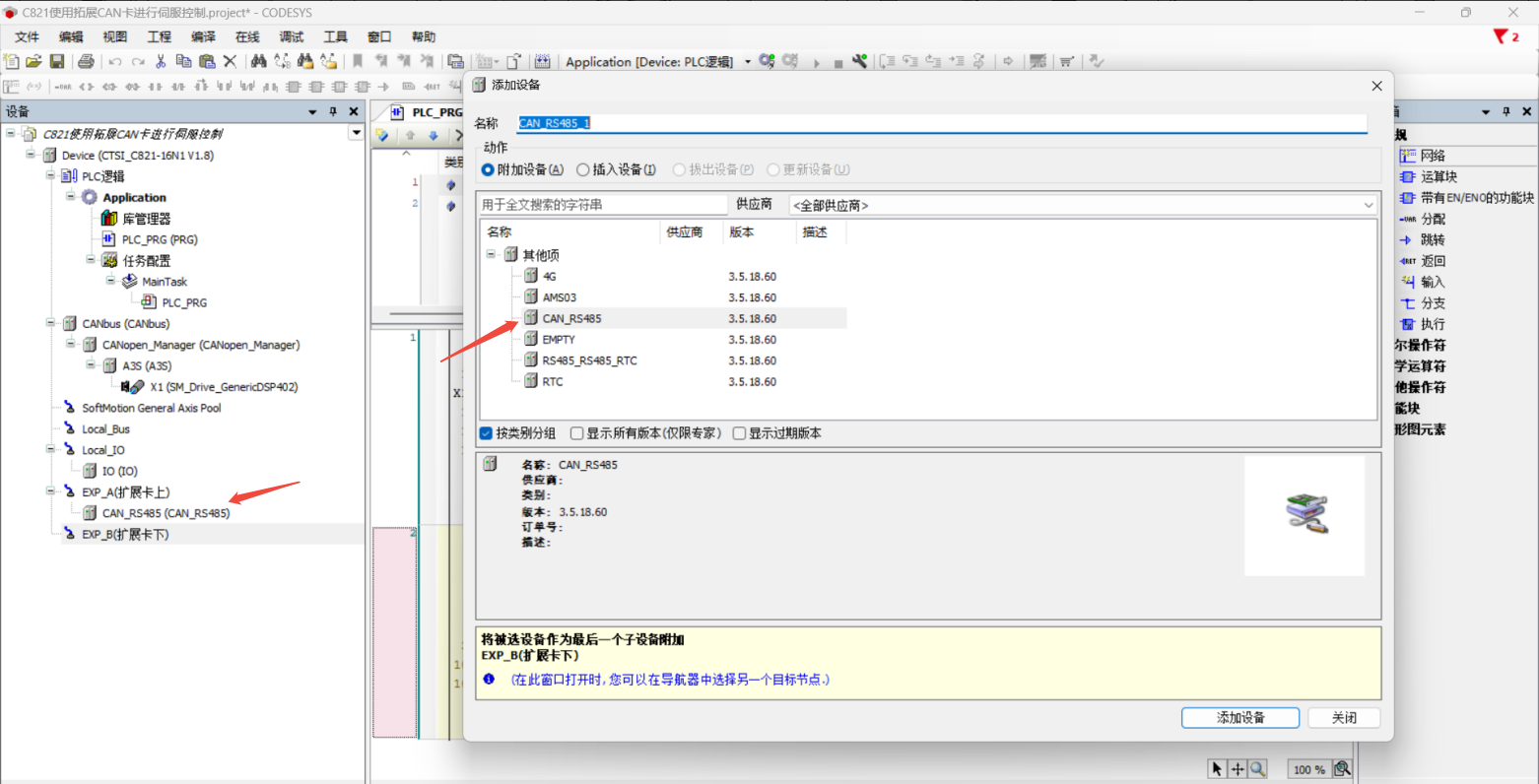This screenshot has height=784, width=1539.
Task: Click the wrench debug toolbar icon
Action: (859, 61)
